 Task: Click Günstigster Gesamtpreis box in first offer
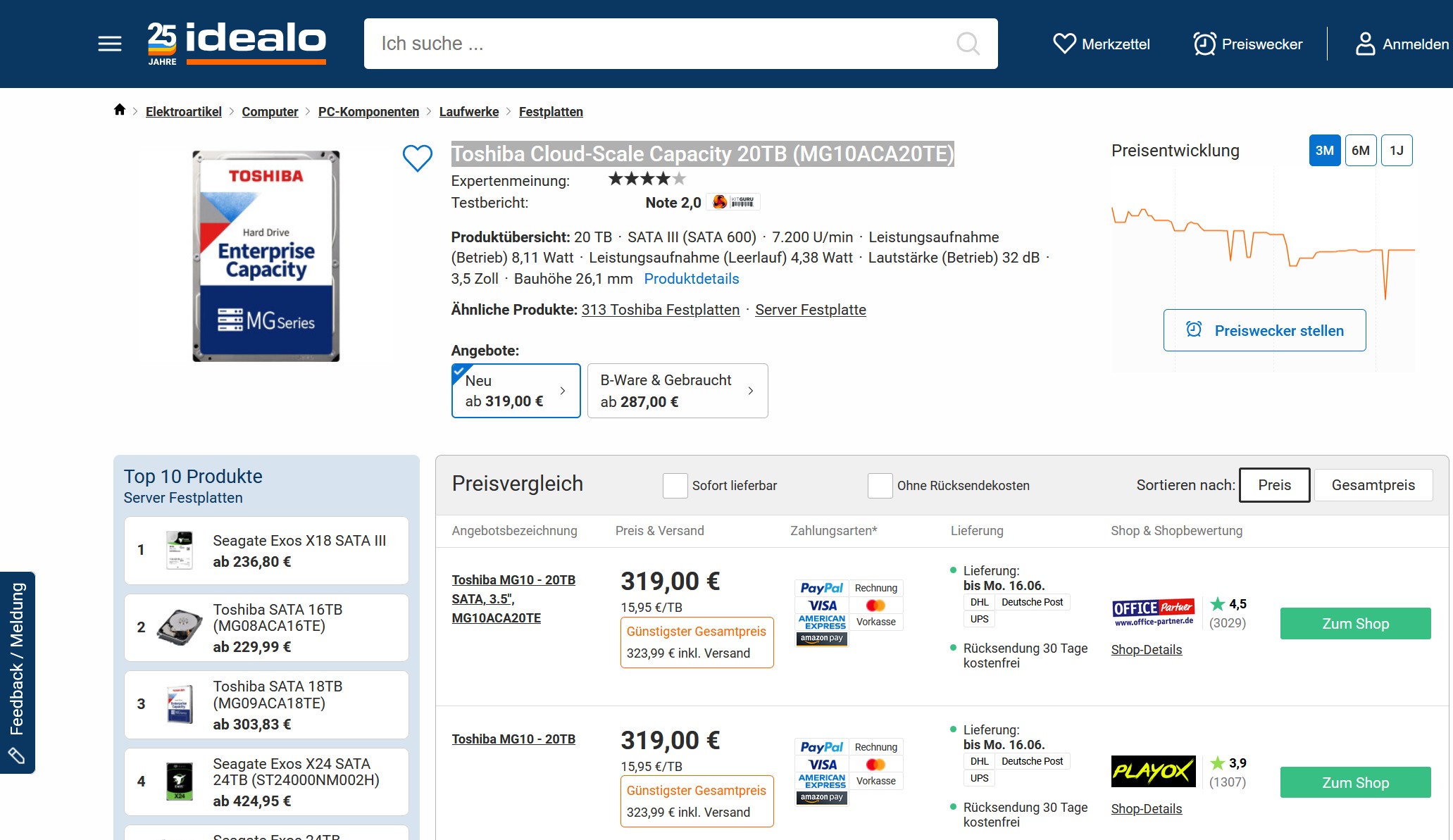pos(697,643)
